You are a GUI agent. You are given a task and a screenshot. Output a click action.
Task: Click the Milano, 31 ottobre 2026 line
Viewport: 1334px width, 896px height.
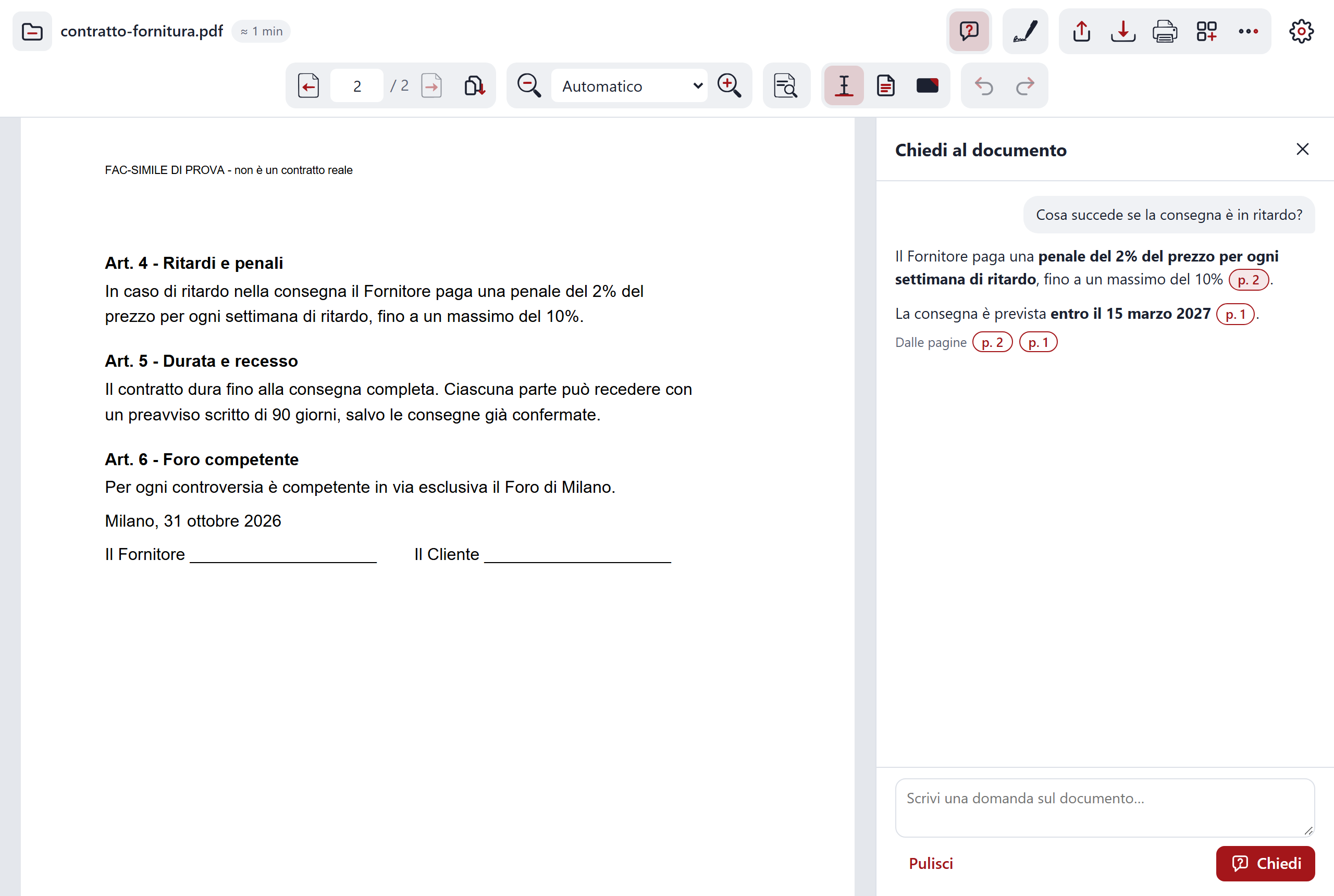[193, 521]
